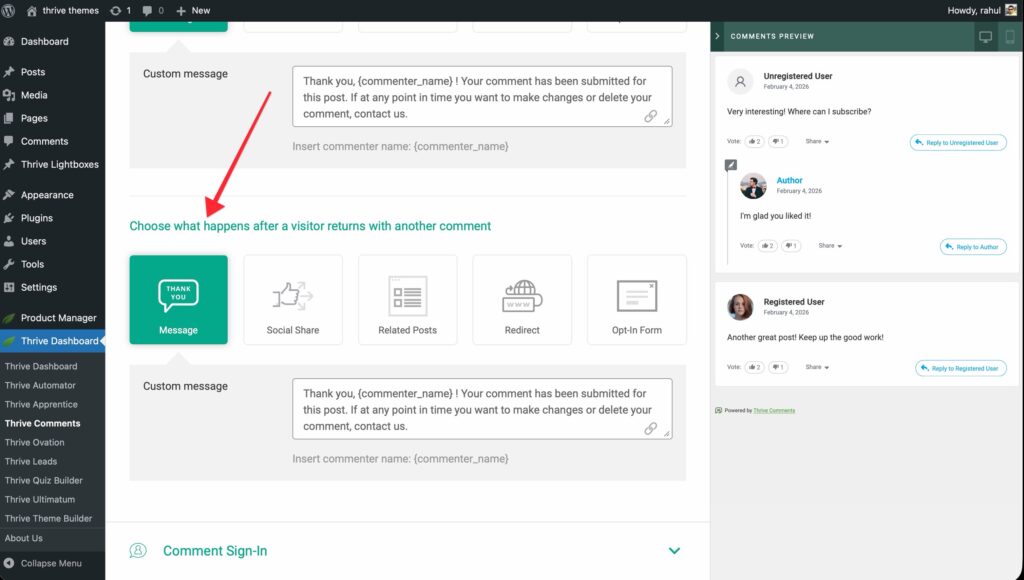Viewport: 1024px width, 580px height.
Task: Open Share dropdown under Unregistered User comment
Action: coord(818,142)
